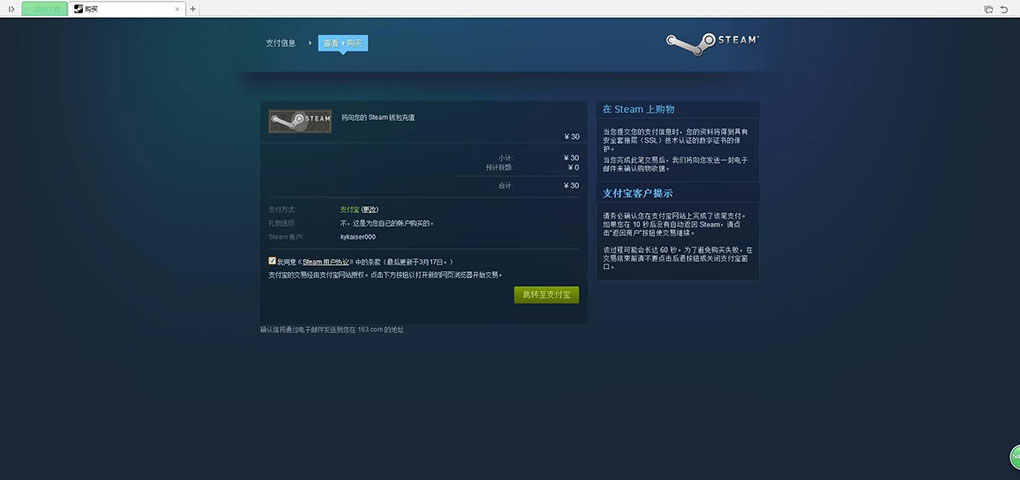Click the 跳转至支付宝 button

[x=546, y=295]
